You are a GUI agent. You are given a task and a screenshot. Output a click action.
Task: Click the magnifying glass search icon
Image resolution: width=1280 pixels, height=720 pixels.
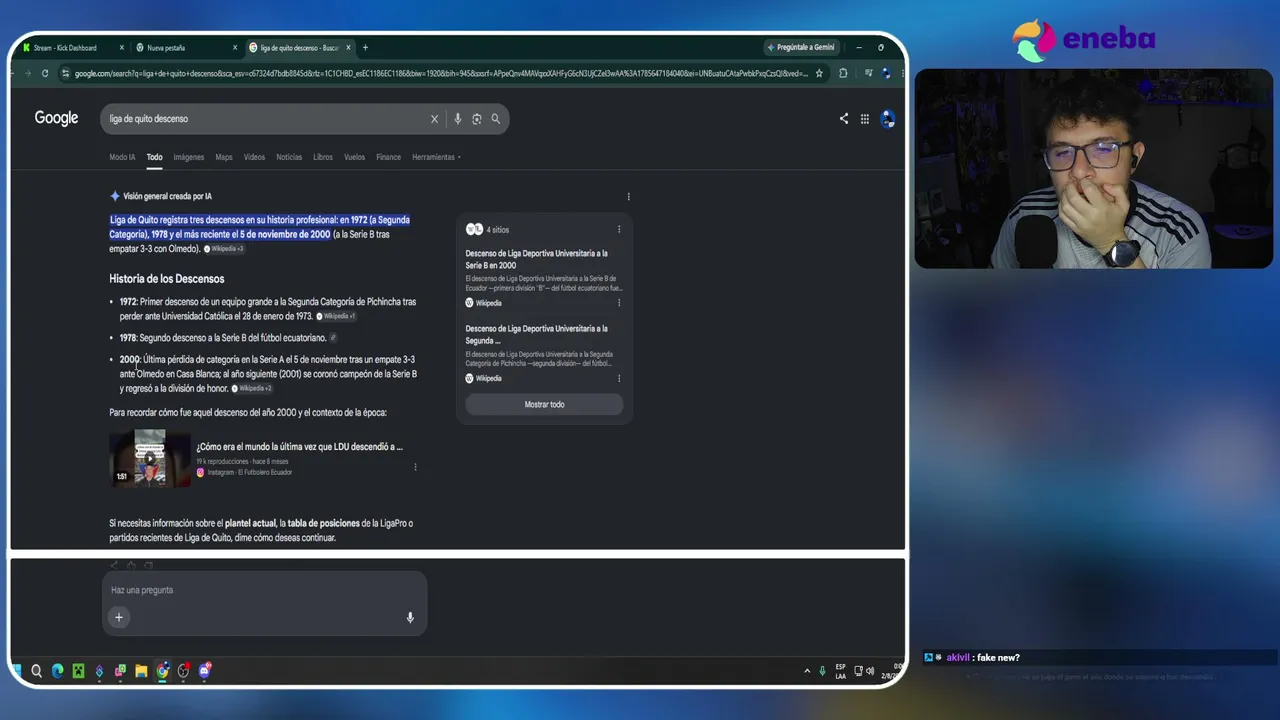point(495,119)
